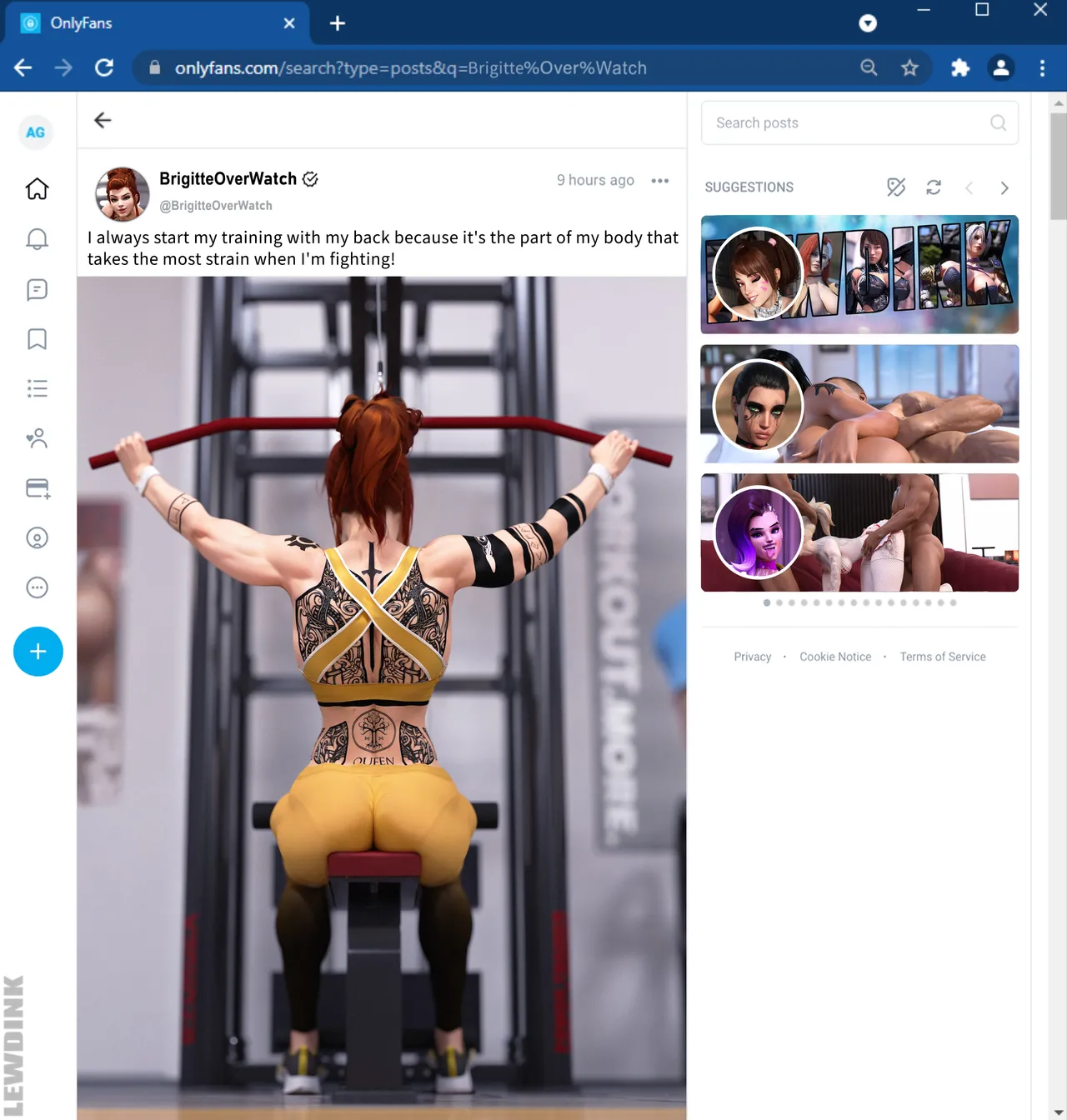Open the Subscriptions heart-person icon
This screenshot has height=1120, width=1067.
click(x=37, y=438)
